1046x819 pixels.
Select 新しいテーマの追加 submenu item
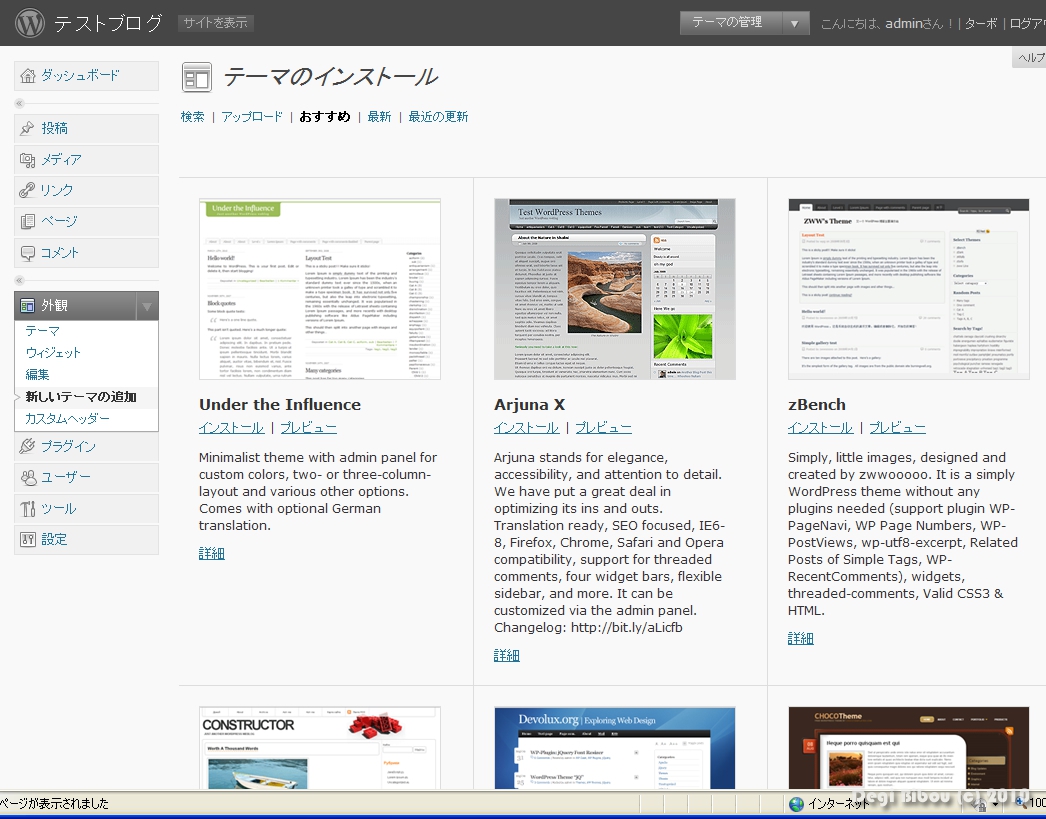click(81, 397)
